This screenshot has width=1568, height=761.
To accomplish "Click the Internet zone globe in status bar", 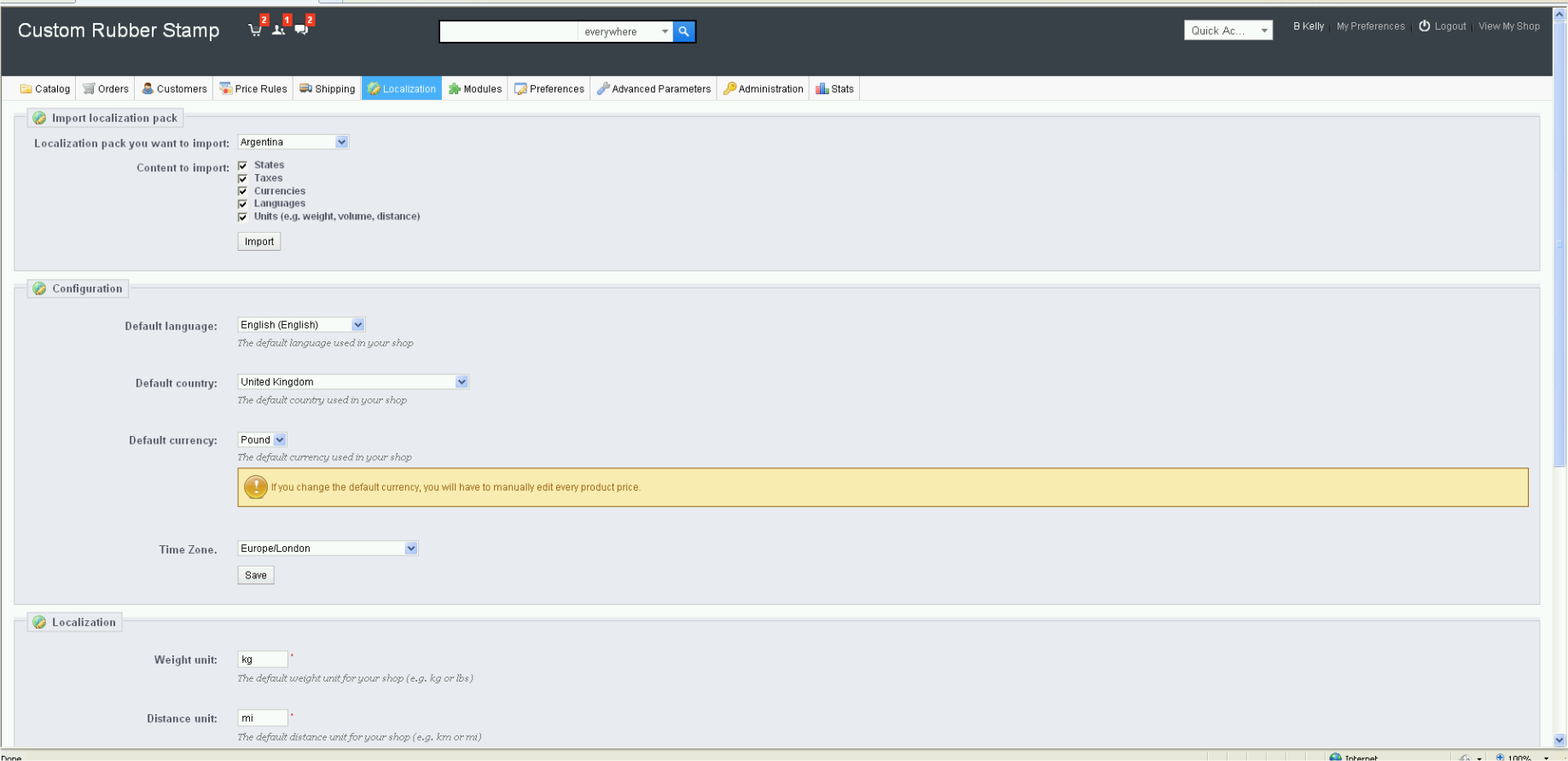I will [x=1336, y=757].
